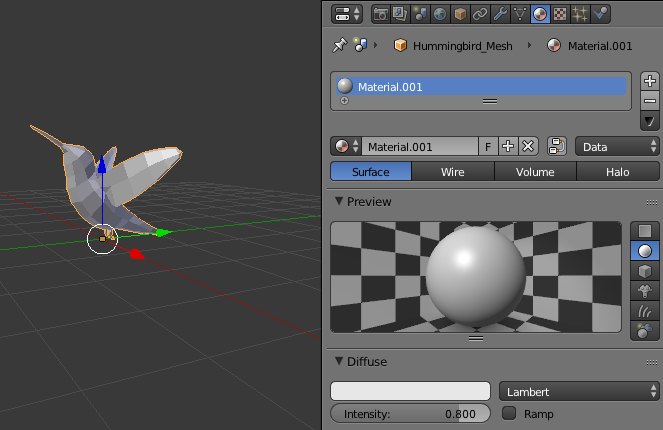663x430 pixels.
Task: Open the Render Layers properties tab
Action: [400, 14]
